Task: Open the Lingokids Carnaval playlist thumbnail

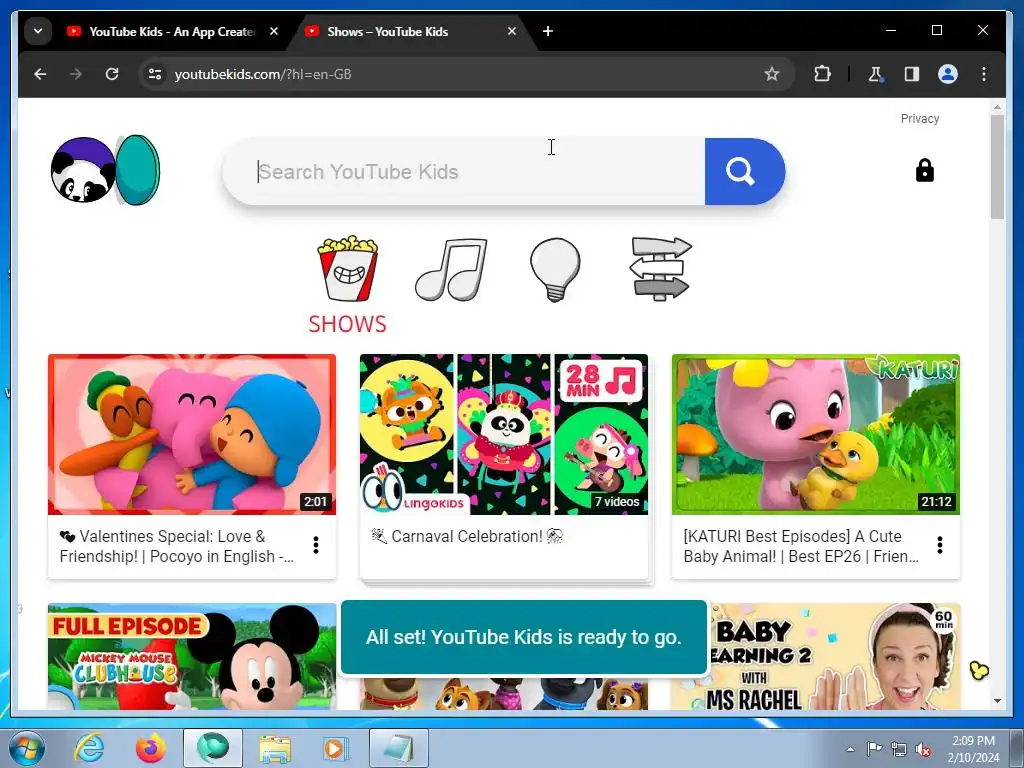Action: (504, 434)
